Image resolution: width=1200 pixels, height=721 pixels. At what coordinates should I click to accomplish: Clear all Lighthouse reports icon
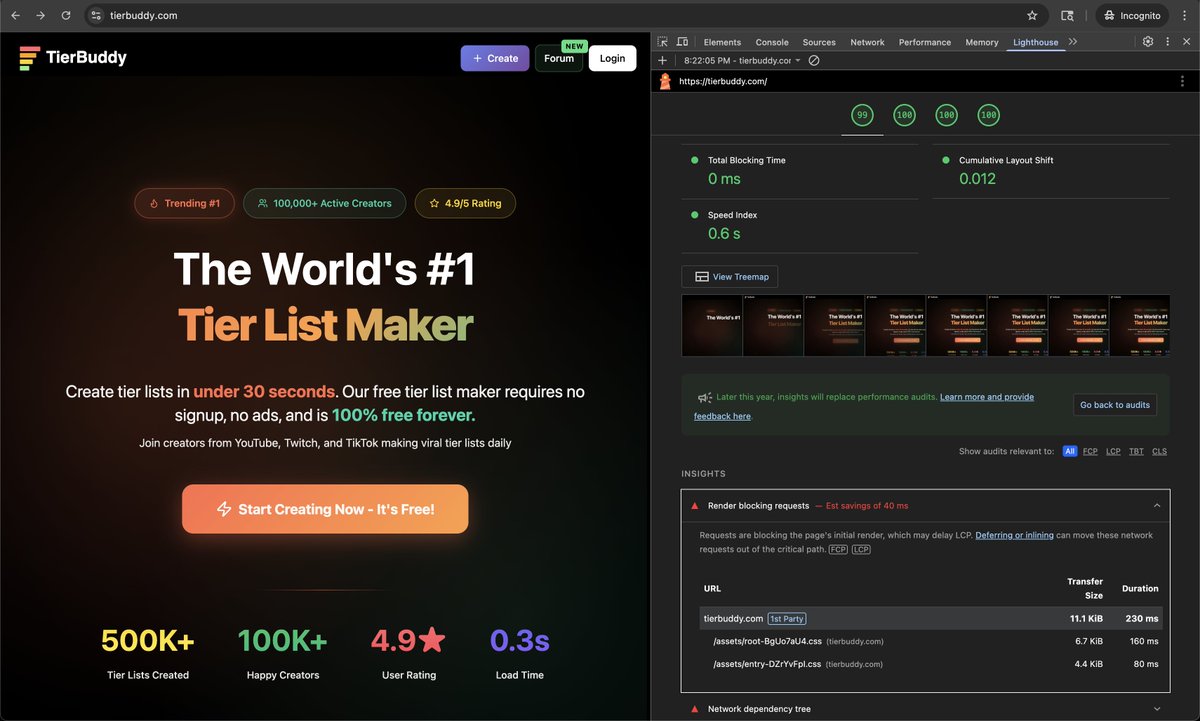click(x=814, y=61)
